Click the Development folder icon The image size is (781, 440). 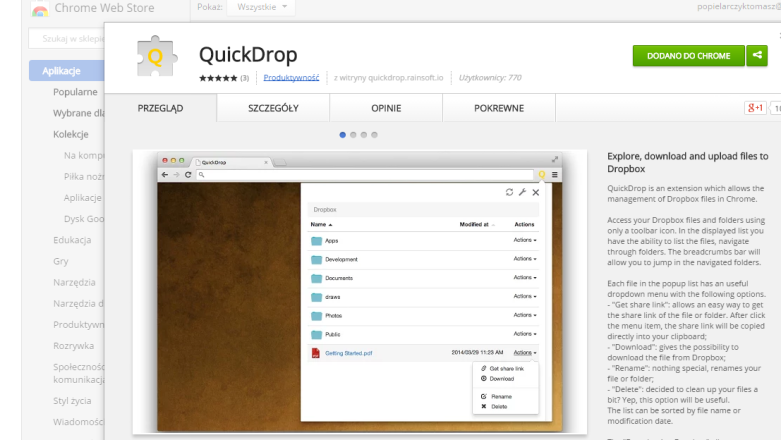316,260
